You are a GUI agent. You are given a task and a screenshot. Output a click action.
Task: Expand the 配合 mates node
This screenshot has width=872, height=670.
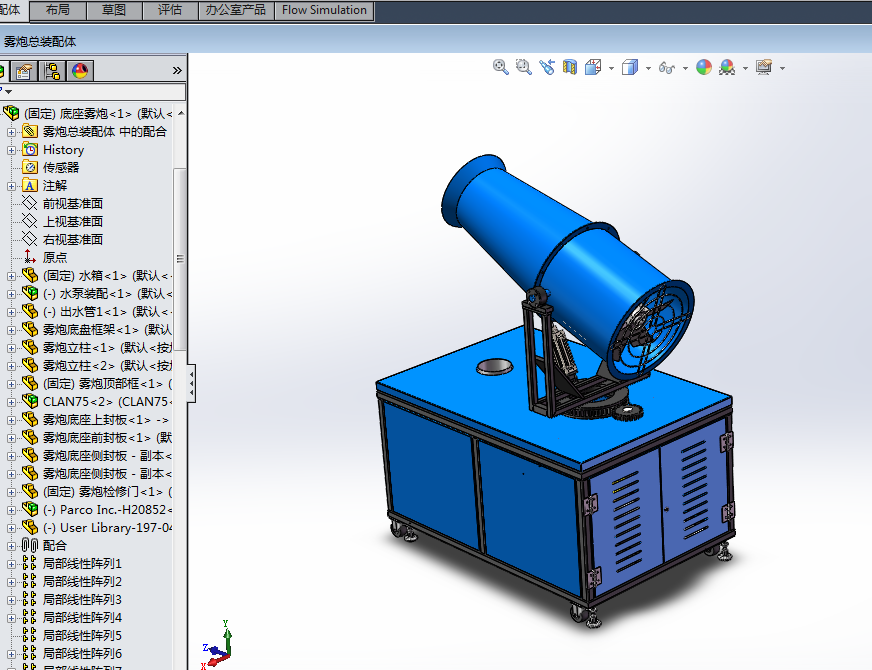click(x=11, y=546)
